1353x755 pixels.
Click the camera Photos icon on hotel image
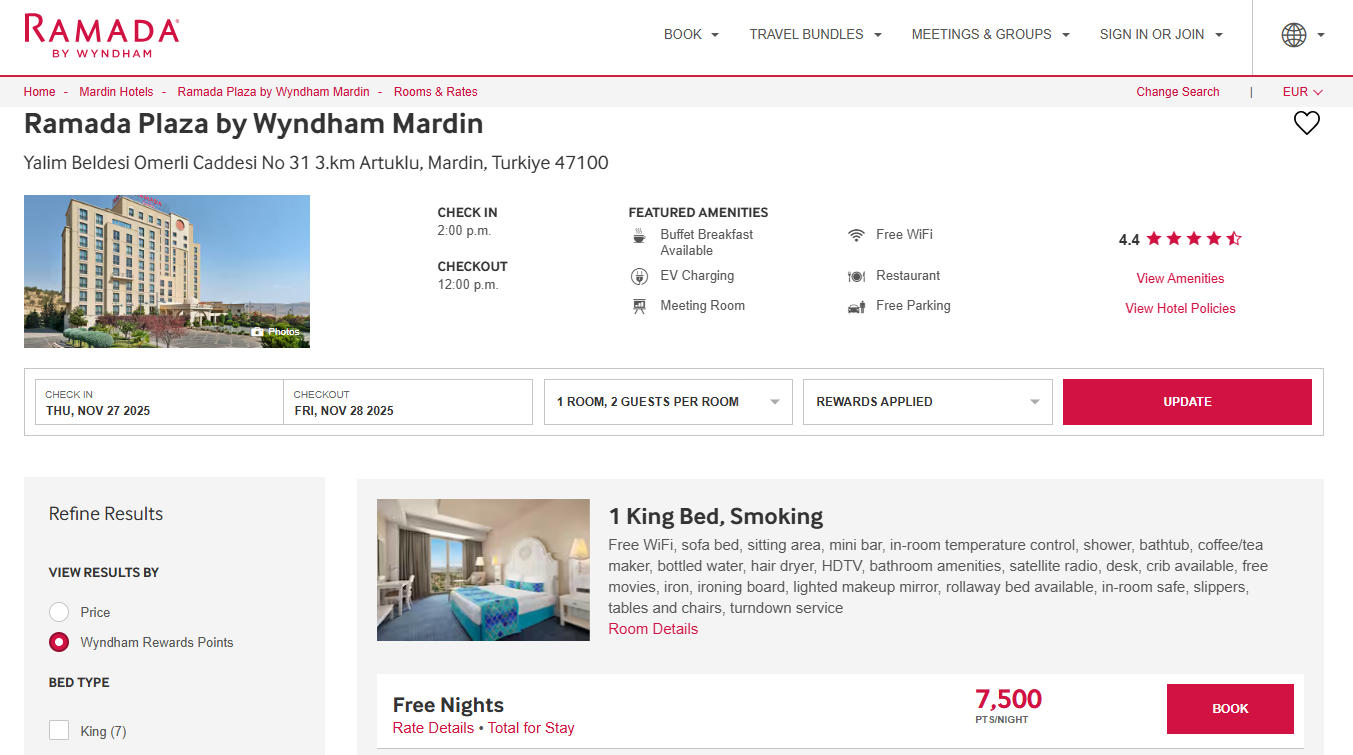[x=257, y=332]
